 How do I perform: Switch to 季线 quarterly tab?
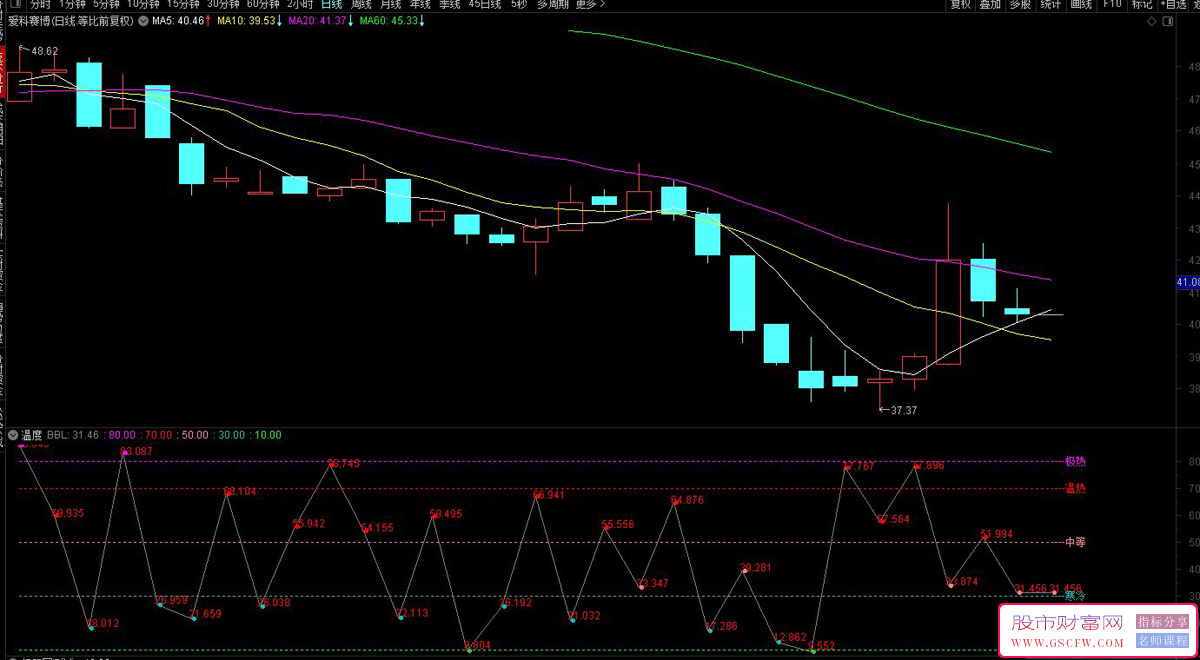coord(449,5)
